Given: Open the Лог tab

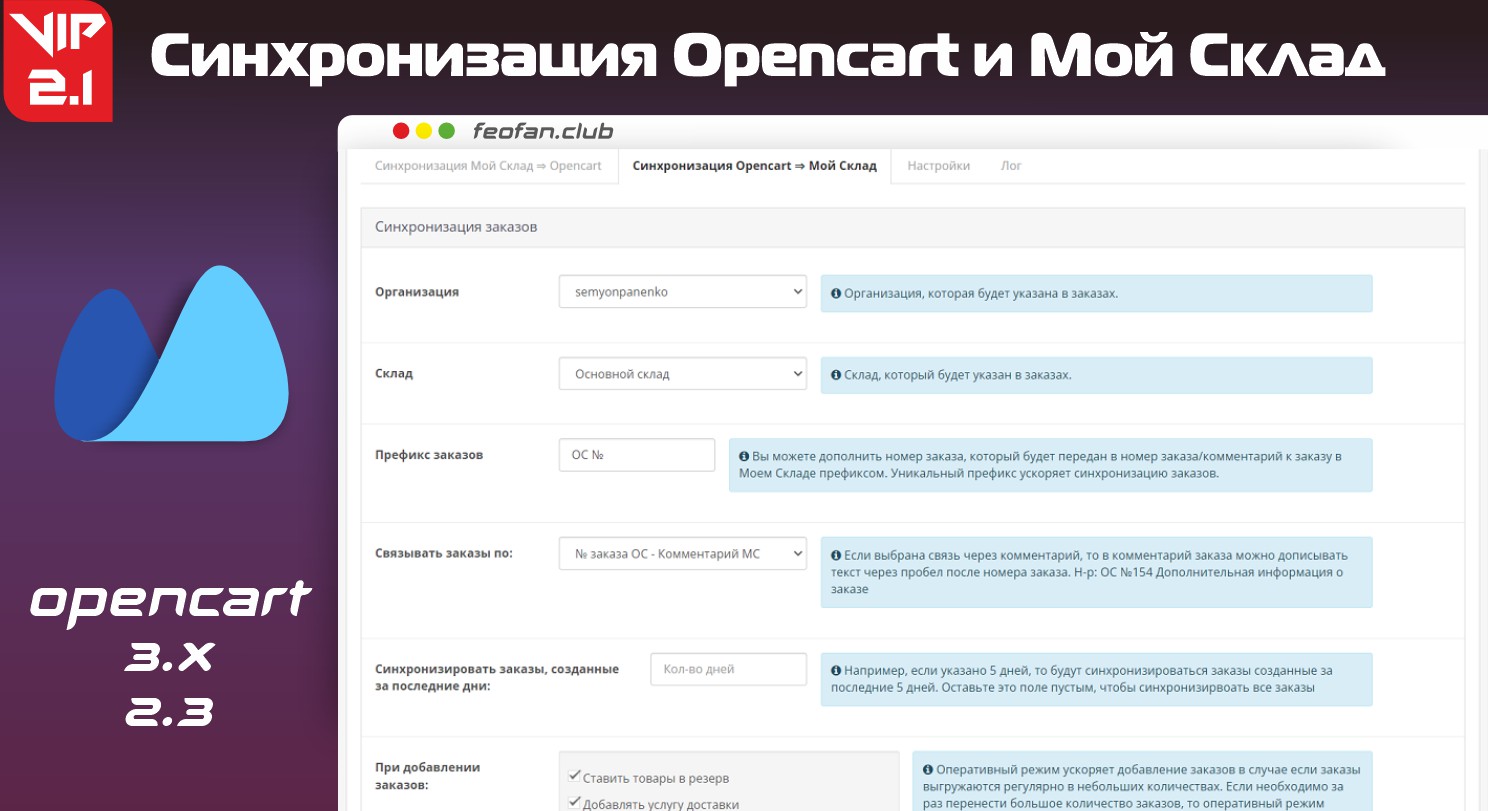Looking at the screenshot, I should (1011, 166).
